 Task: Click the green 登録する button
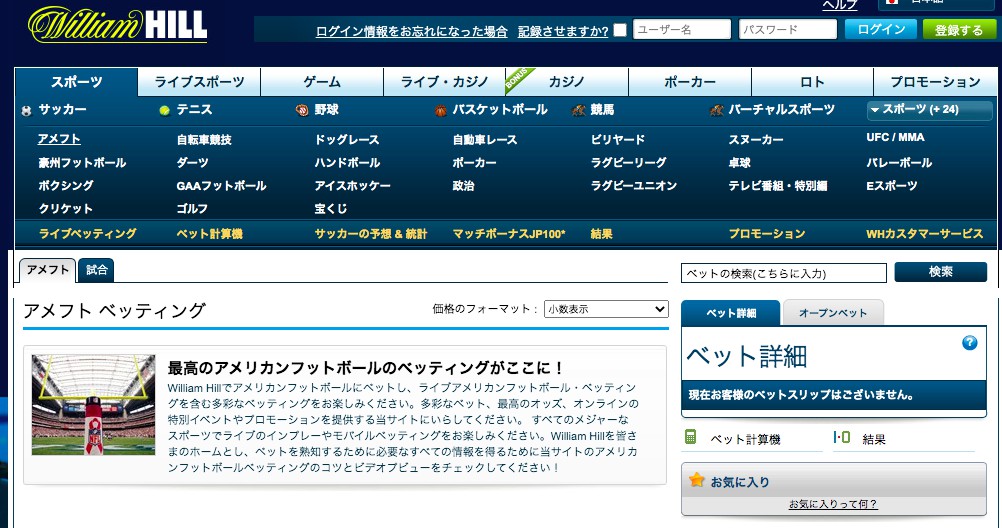click(x=959, y=29)
